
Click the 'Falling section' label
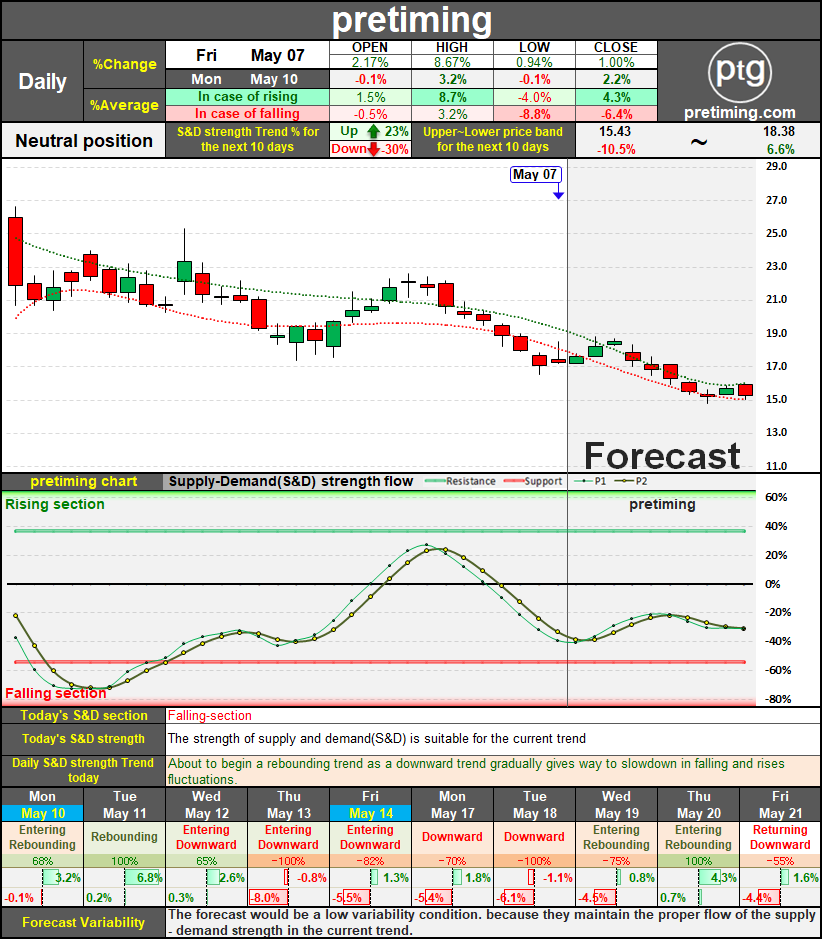[56, 693]
